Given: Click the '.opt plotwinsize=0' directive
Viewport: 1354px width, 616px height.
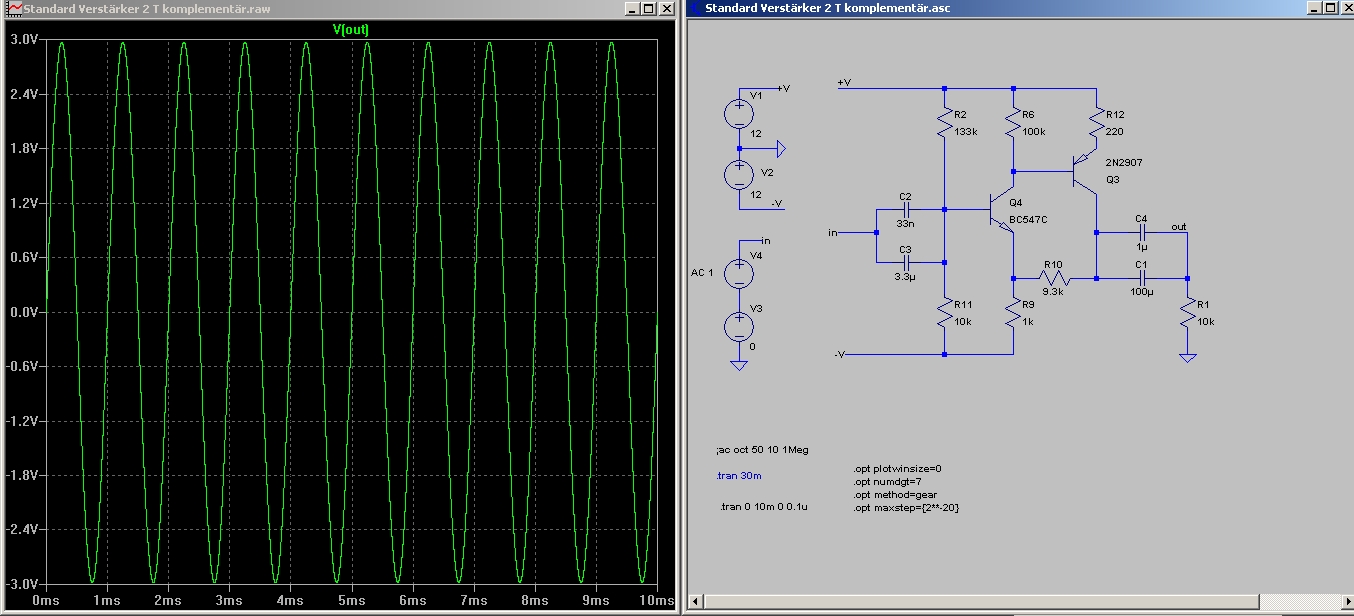Looking at the screenshot, I should pos(897,468).
